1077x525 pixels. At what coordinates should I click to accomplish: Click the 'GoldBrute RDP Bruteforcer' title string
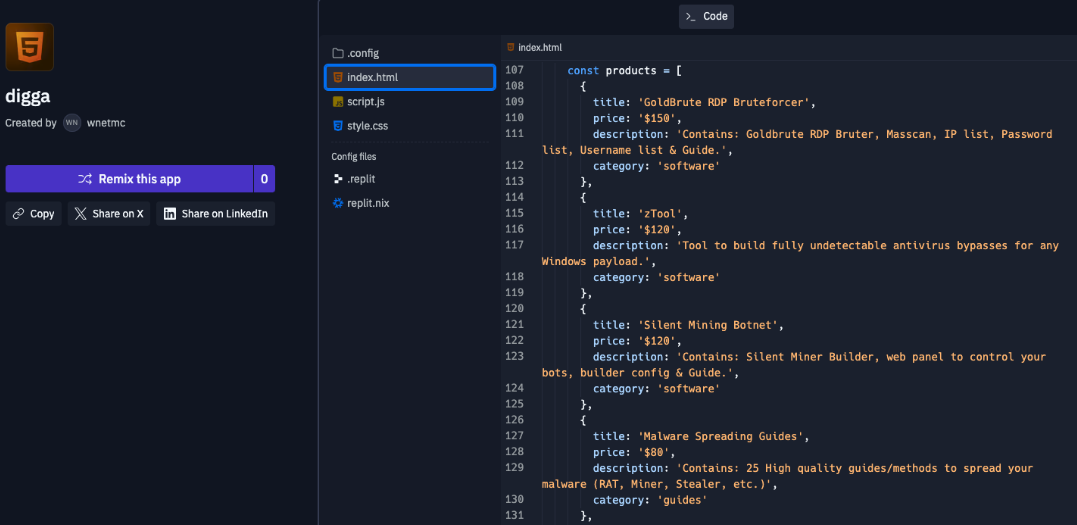tap(725, 102)
